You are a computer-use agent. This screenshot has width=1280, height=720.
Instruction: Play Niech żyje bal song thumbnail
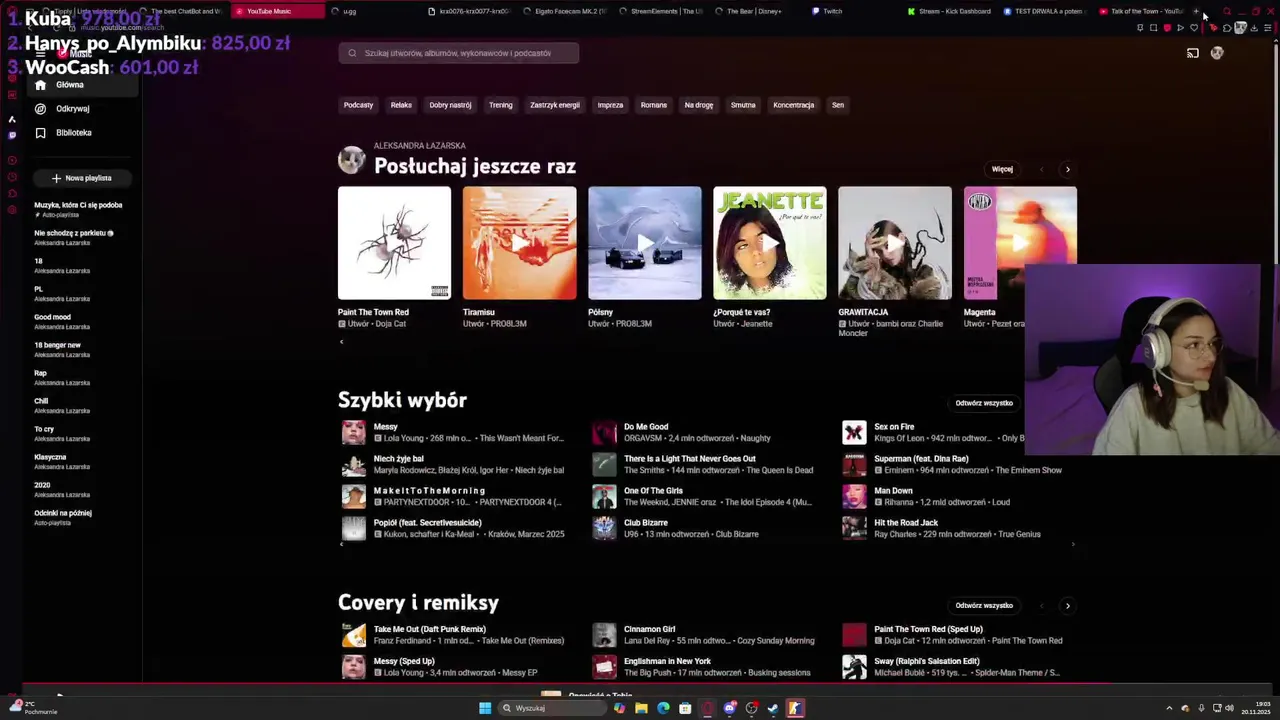[354, 464]
